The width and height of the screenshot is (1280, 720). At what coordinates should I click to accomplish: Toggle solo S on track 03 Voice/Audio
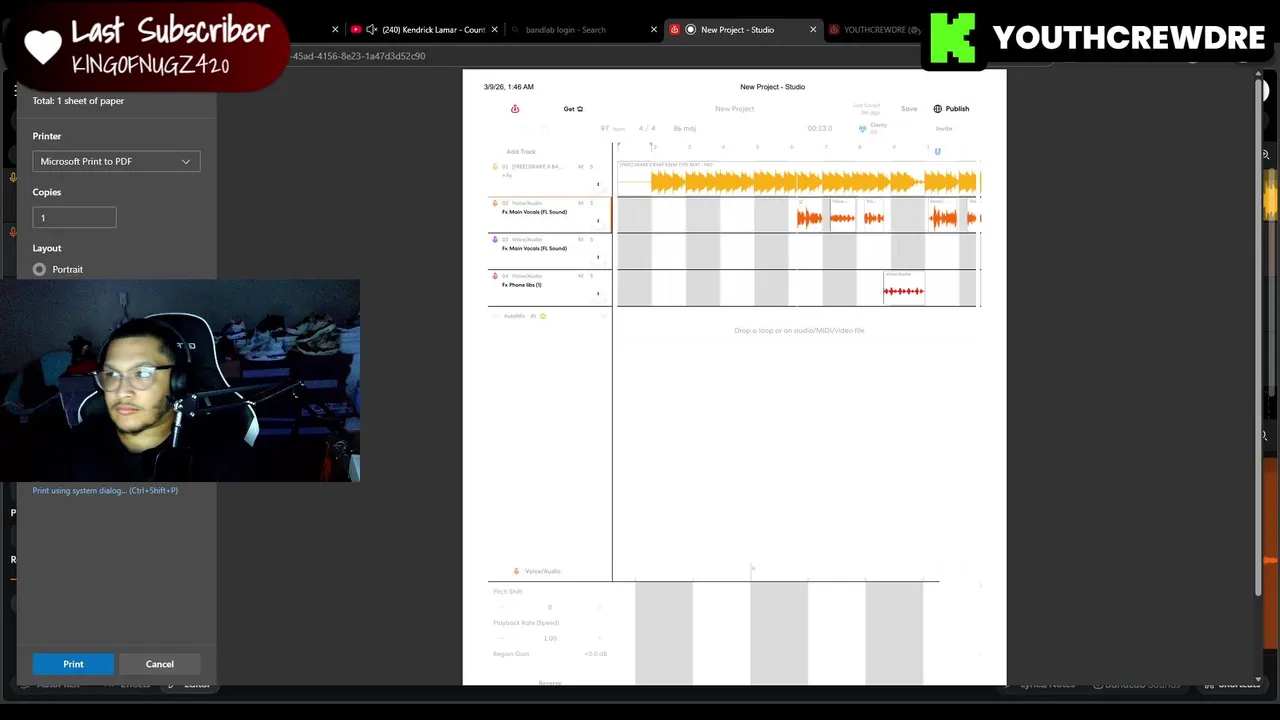pos(591,240)
